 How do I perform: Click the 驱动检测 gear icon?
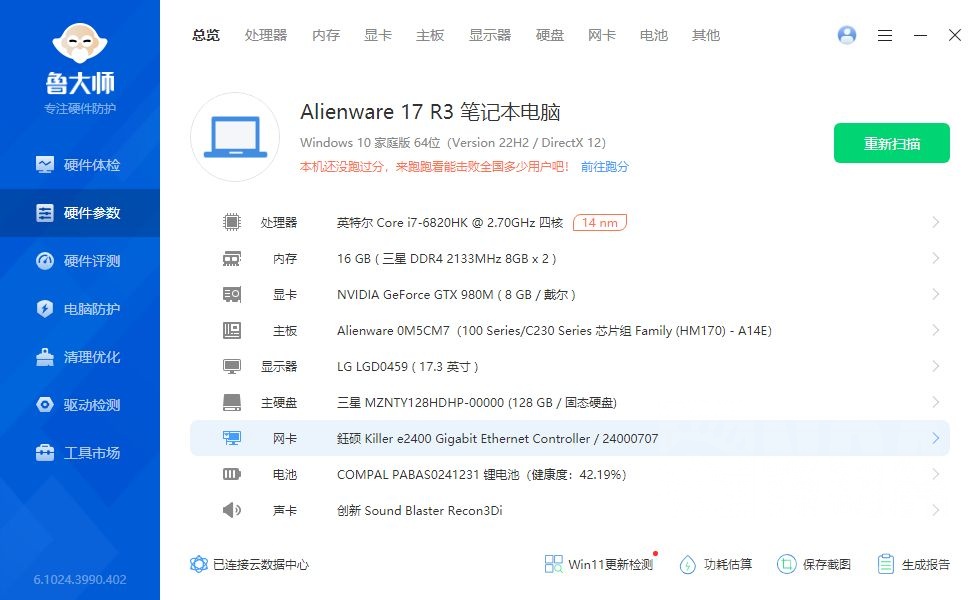(44, 405)
